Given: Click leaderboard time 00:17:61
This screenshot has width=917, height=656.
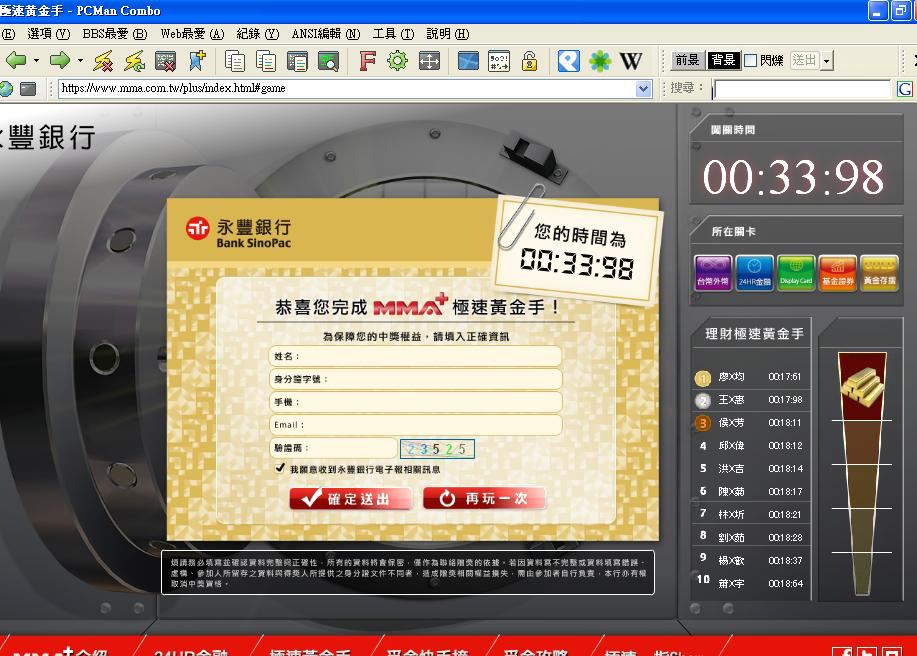Looking at the screenshot, I should point(785,377).
